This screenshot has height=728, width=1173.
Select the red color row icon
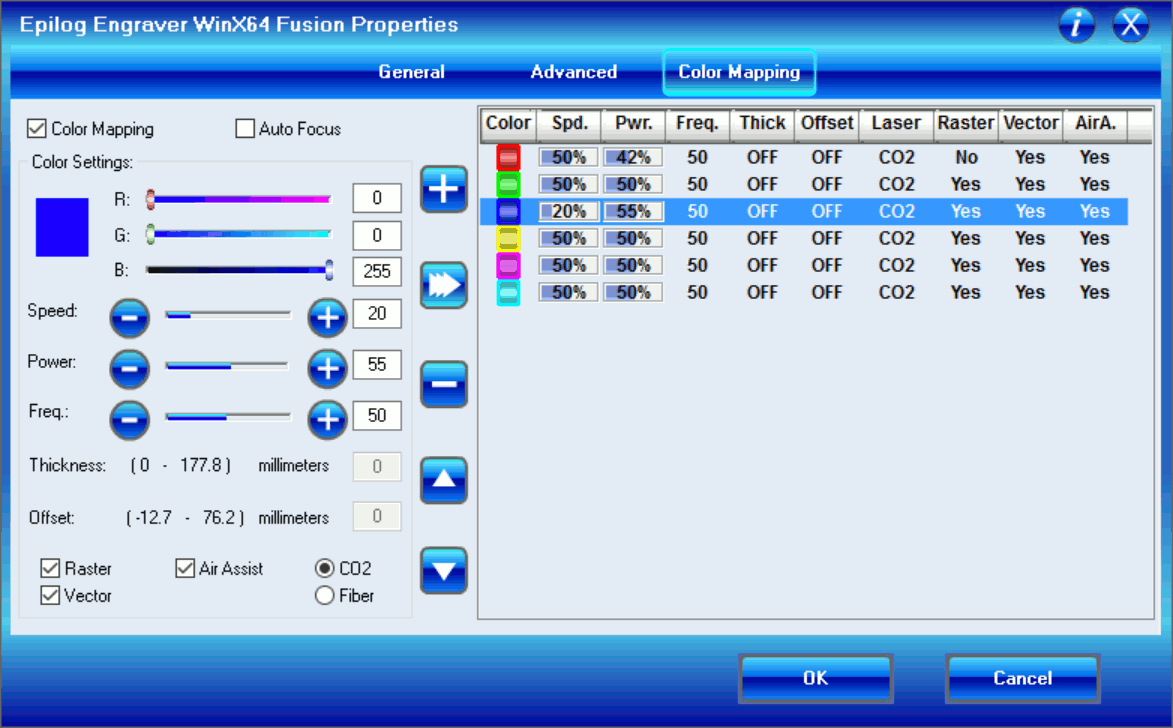pyautogui.click(x=508, y=158)
